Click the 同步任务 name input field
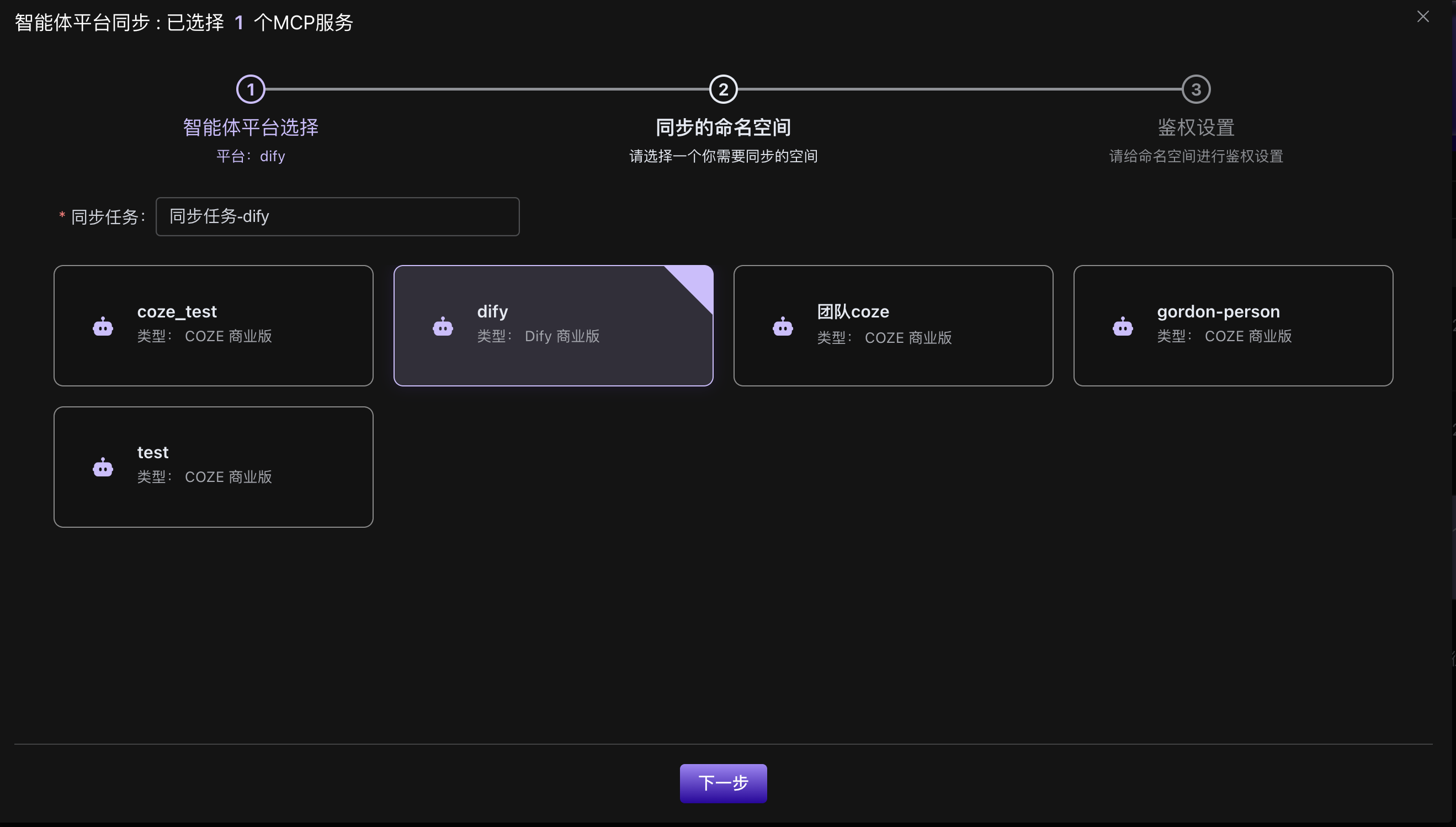Viewport: 1456px width, 827px height. point(337,216)
